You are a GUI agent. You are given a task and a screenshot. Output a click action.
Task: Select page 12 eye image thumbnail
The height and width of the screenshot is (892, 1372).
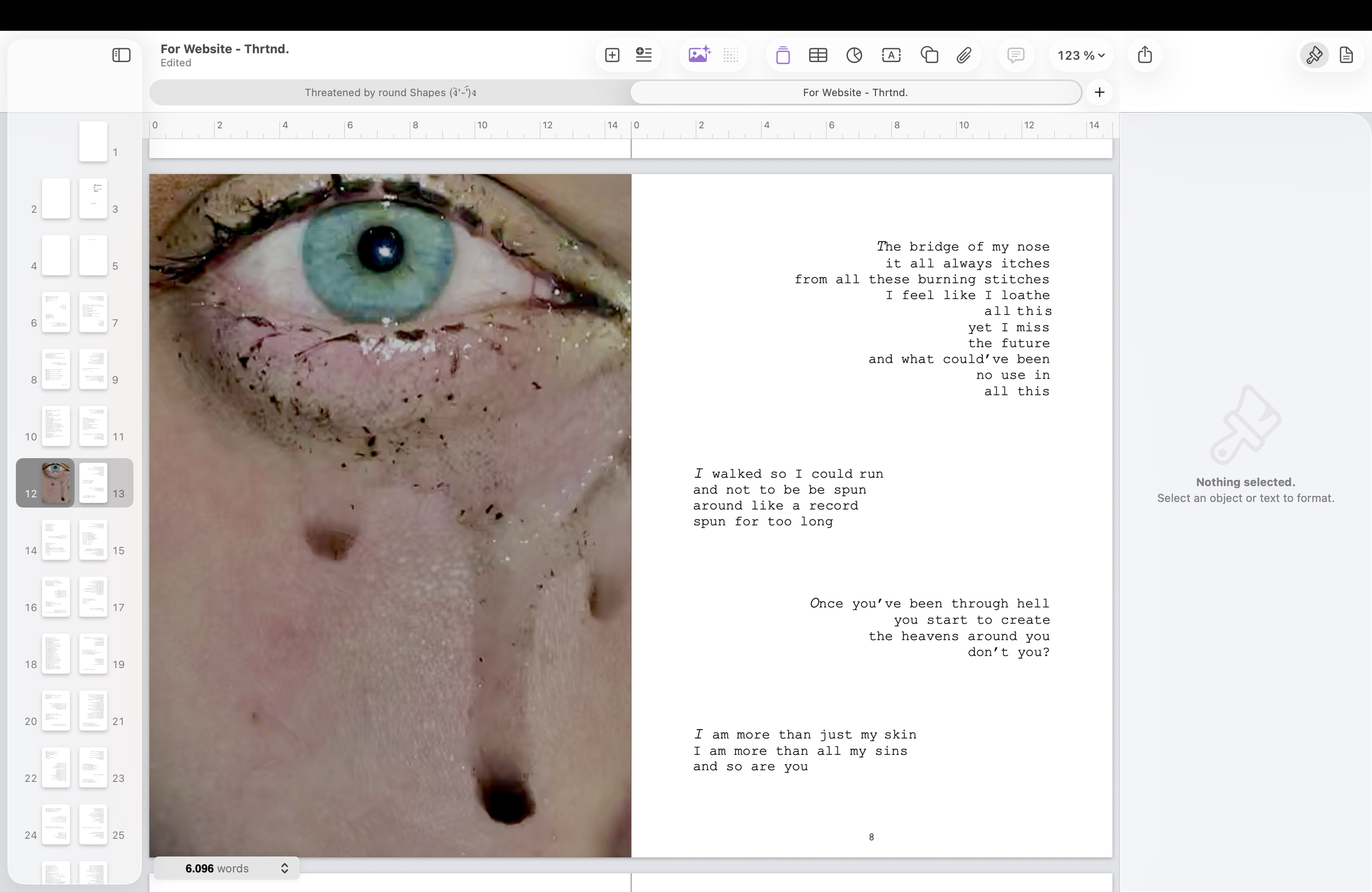point(56,483)
